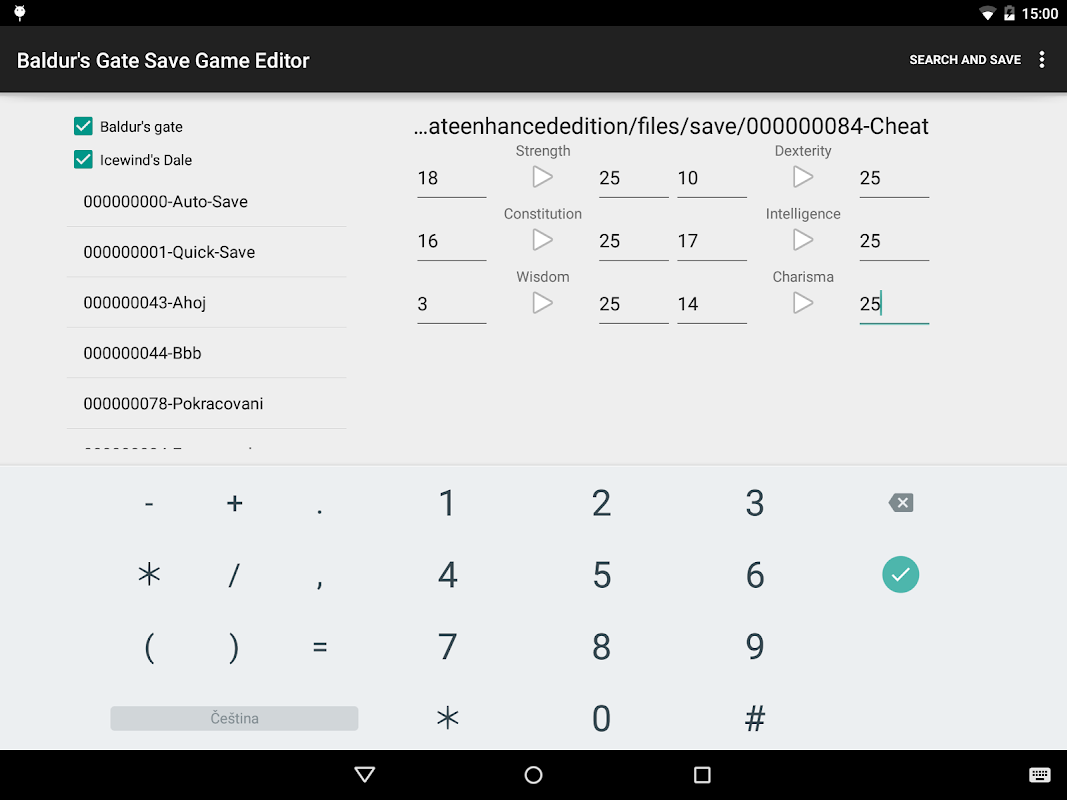
Task: Tap the Strength arrow copy button
Action: (x=542, y=177)
